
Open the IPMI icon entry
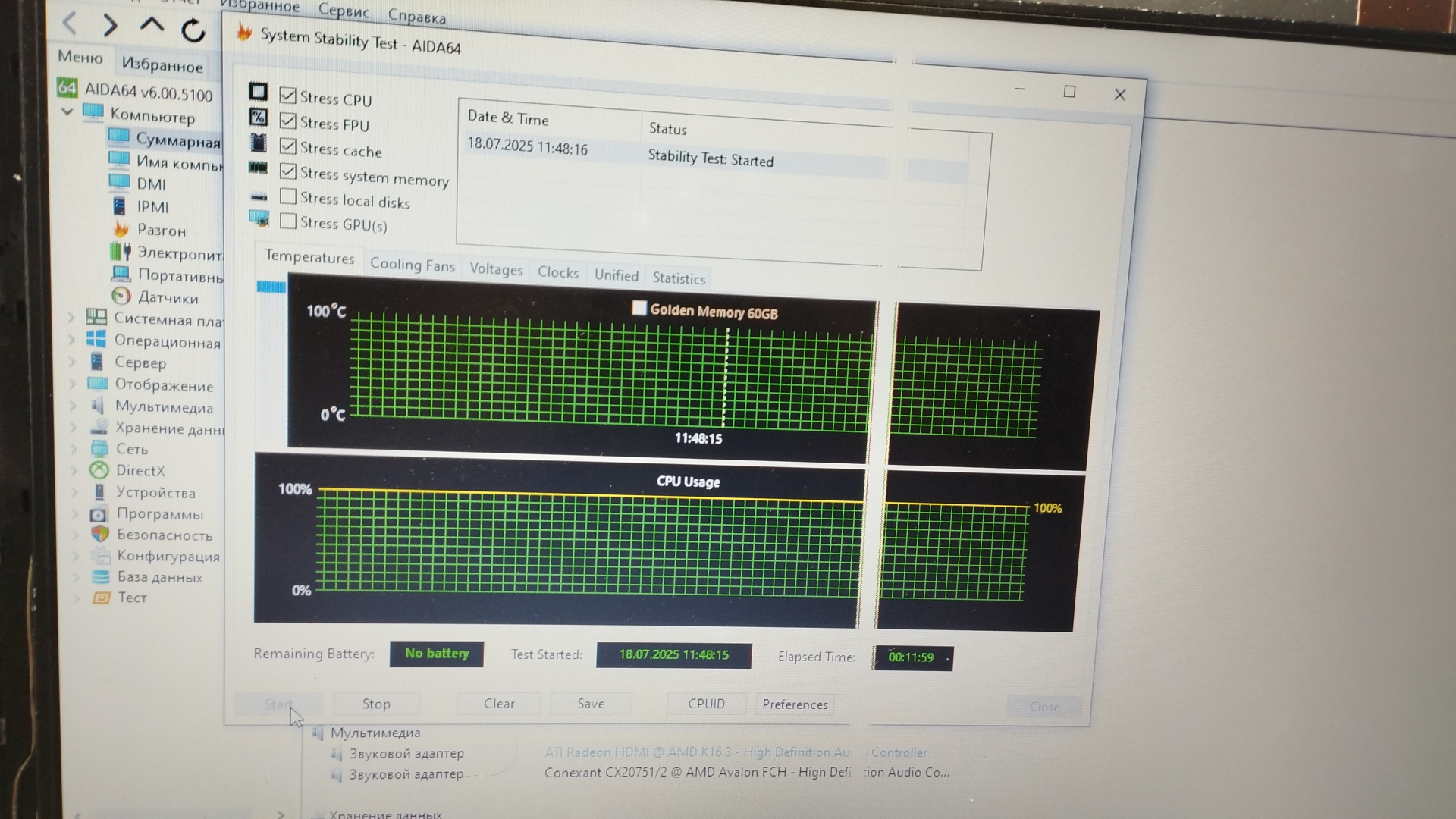[x=120, y=206]
